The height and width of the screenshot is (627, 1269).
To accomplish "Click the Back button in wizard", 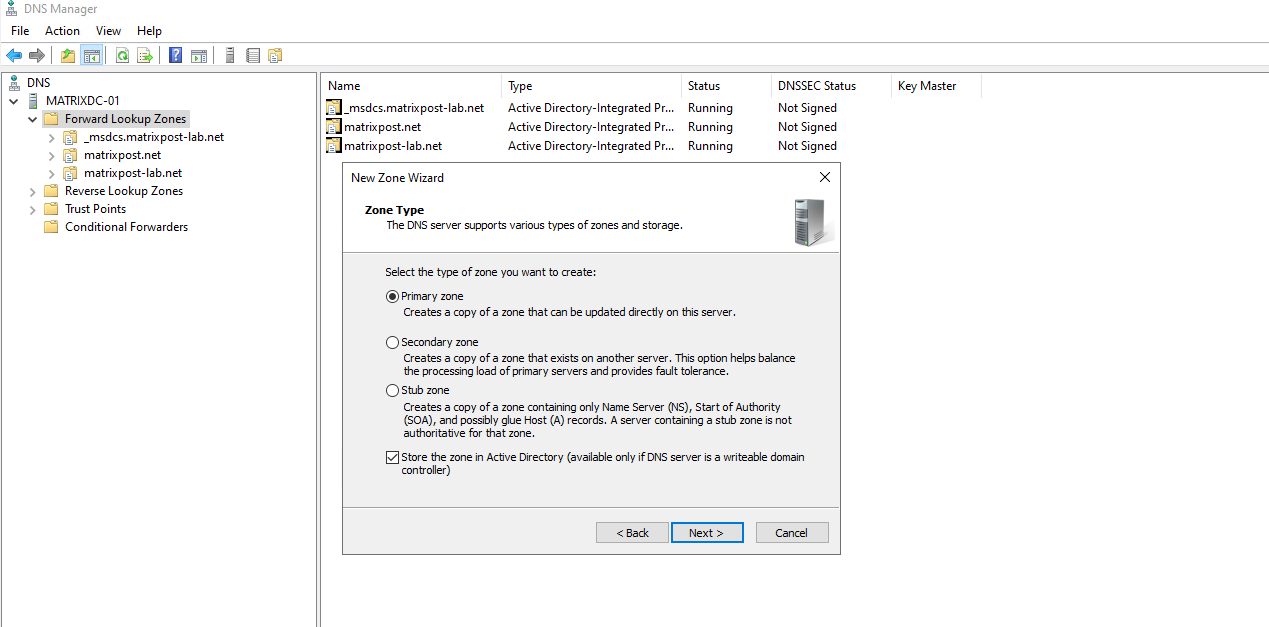I will (x=632, y=533).
